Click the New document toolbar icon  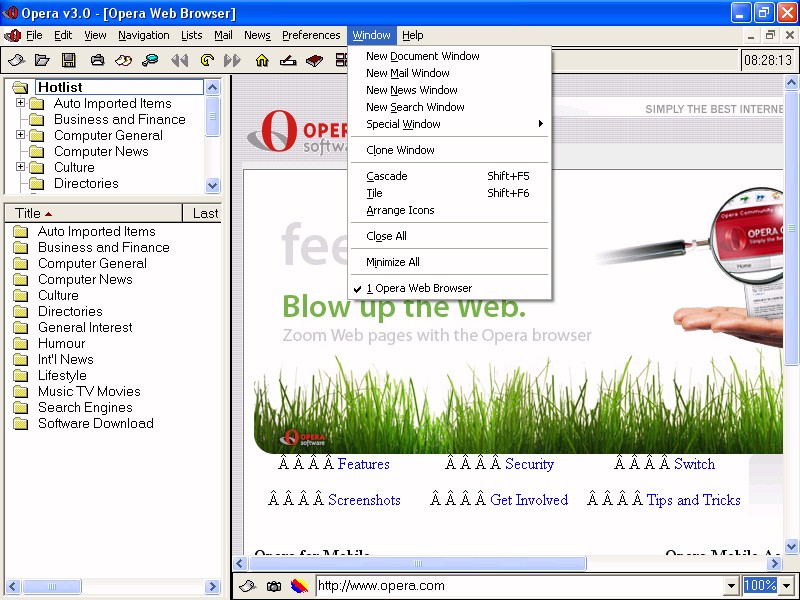coord(16,60)
